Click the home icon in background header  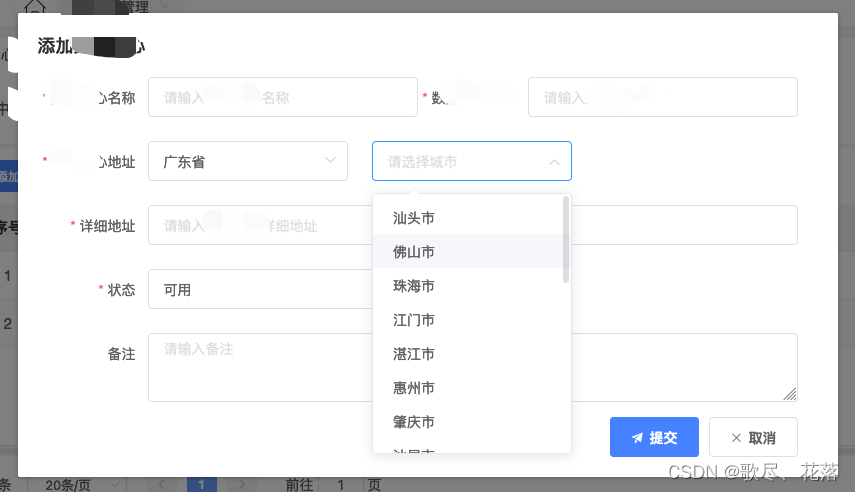coord(35,7)
